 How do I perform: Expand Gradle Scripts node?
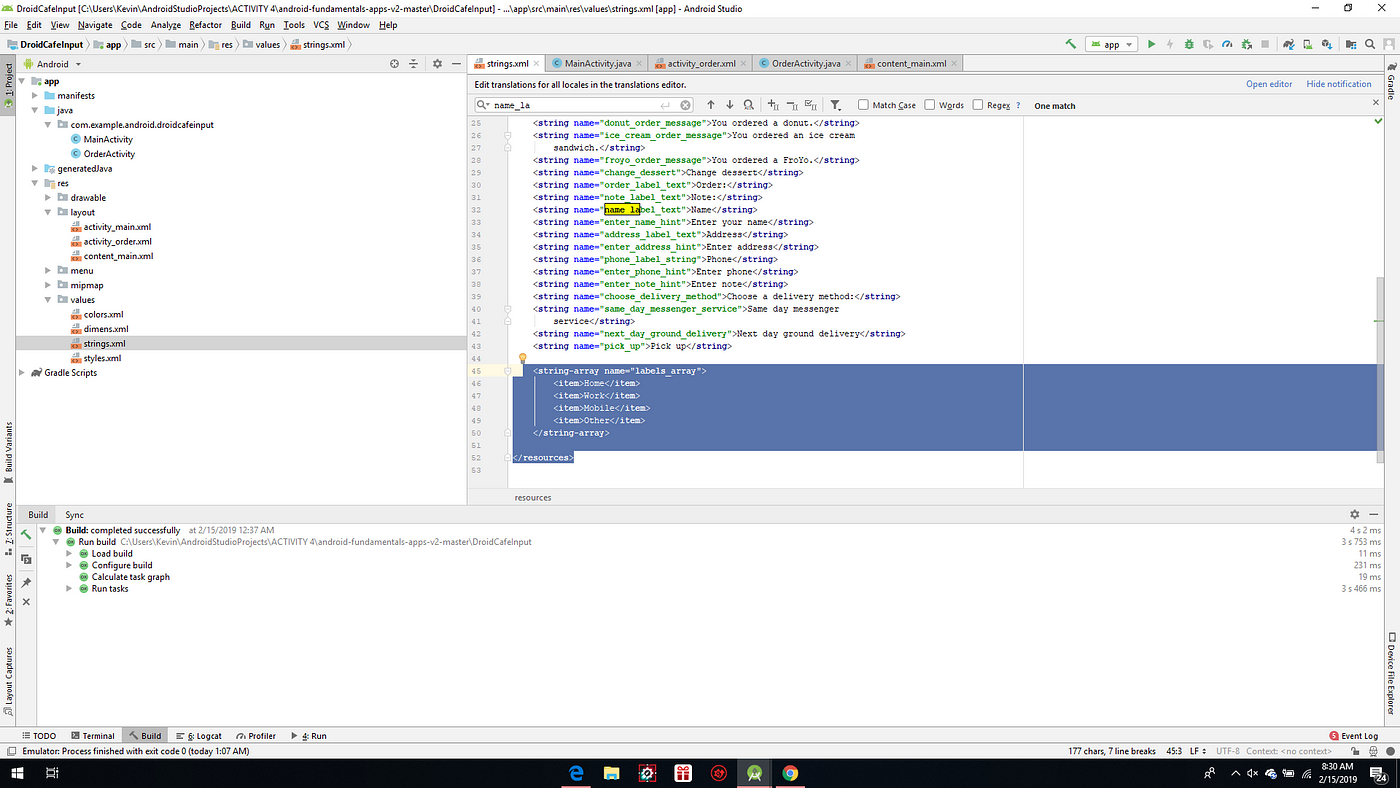click(23, 372)
